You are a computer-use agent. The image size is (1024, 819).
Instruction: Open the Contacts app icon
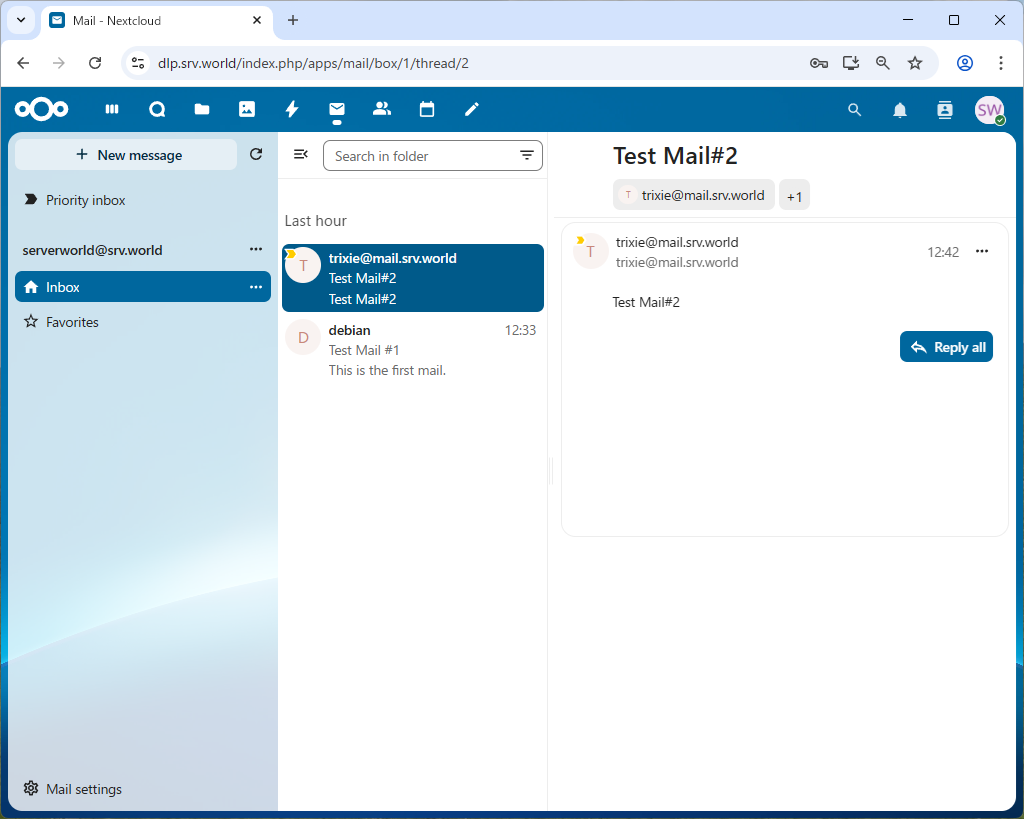tap(381, 110)
